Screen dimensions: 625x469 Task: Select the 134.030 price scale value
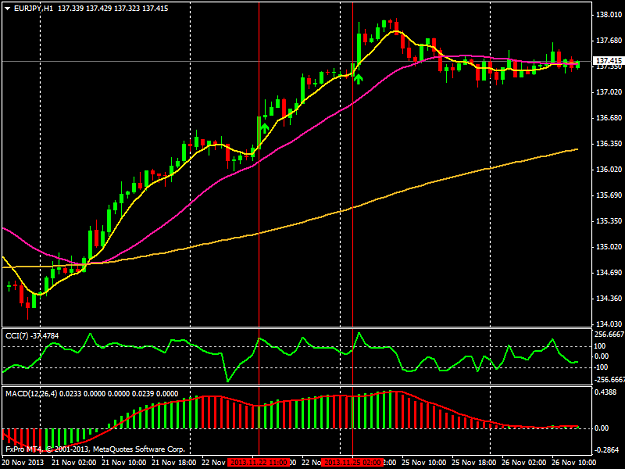609,324
